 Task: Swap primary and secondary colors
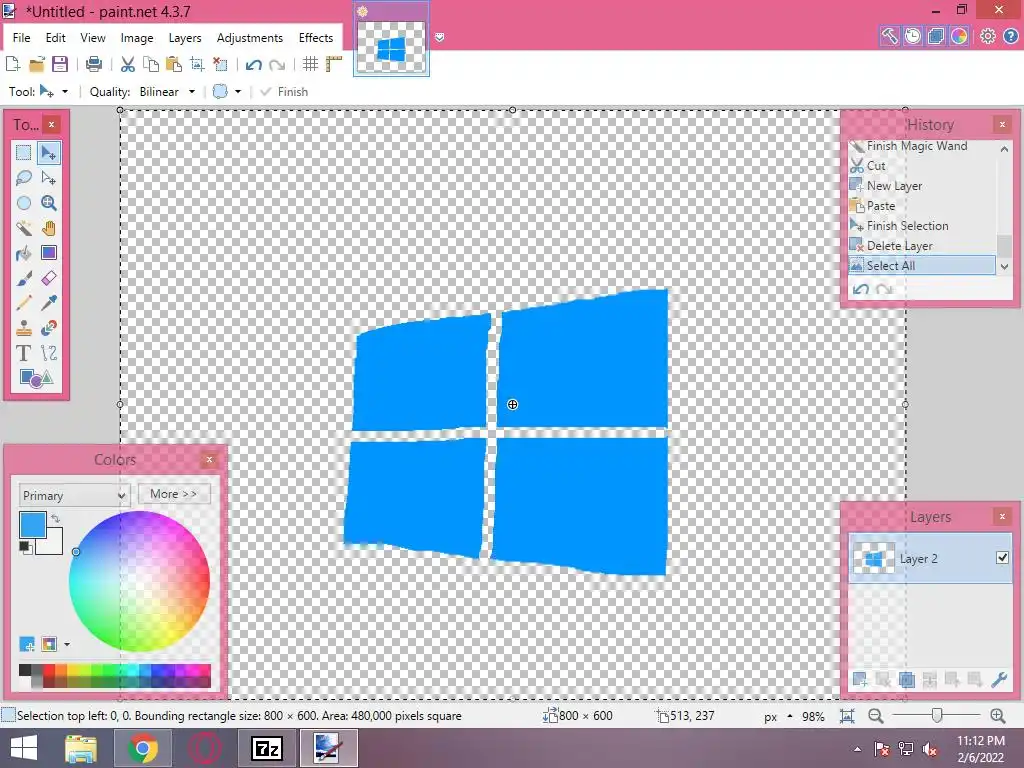[x=56, y=519]
